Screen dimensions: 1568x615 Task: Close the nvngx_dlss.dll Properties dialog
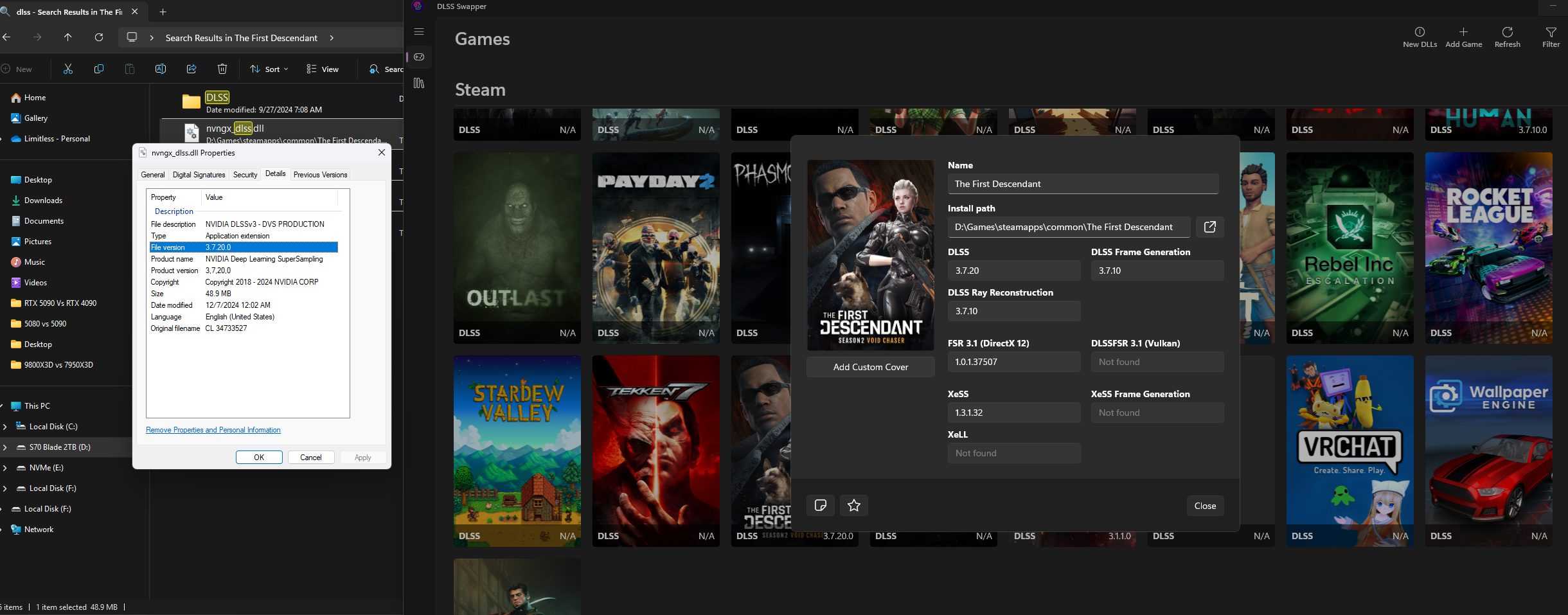[x=382, y=152]
